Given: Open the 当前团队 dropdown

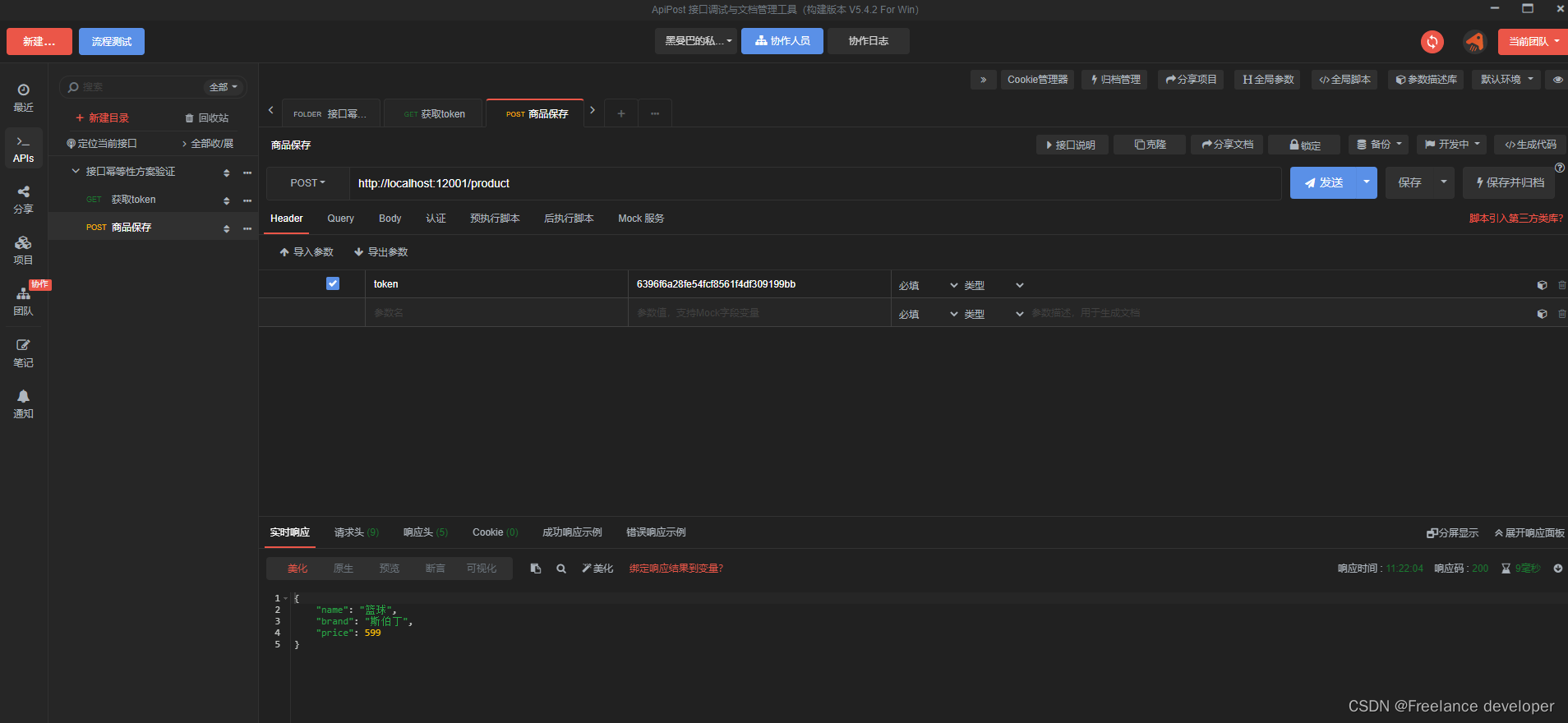Looking at the screenshot, I should (1533, 41).
